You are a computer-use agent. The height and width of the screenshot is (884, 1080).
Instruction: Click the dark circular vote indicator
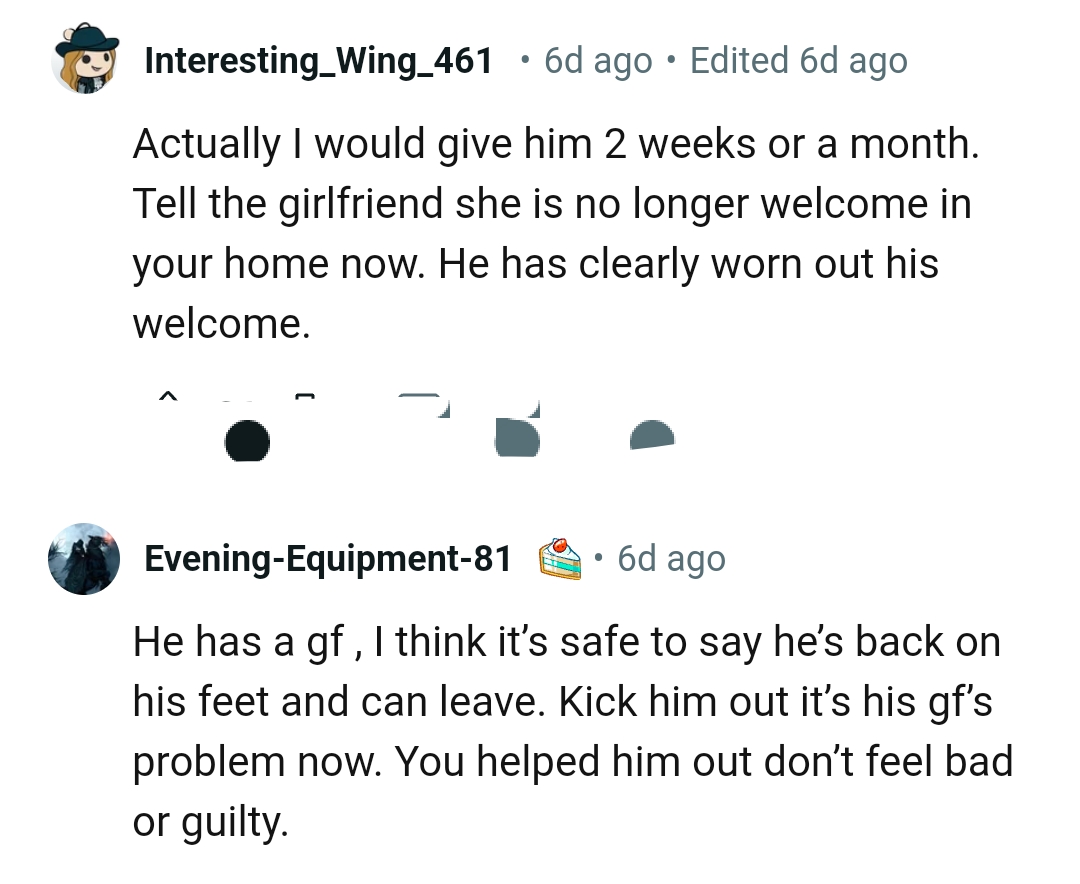[247, 440]
